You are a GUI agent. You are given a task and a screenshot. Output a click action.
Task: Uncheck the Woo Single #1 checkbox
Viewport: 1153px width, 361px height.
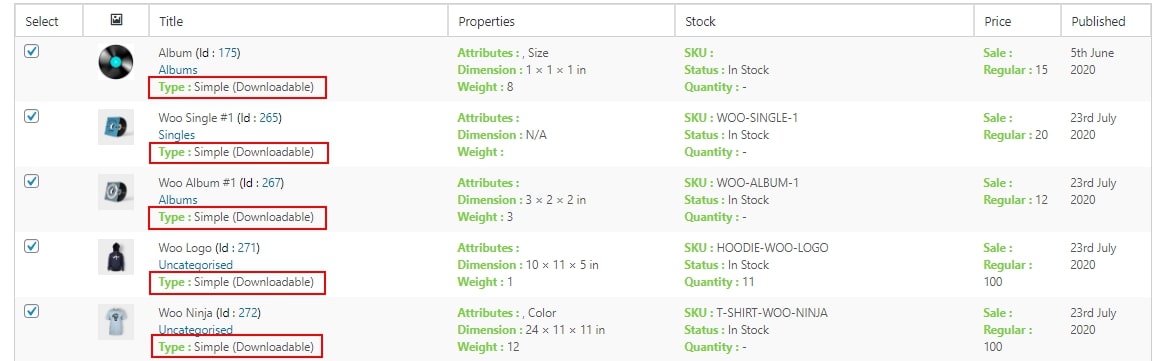click(32, 116)
